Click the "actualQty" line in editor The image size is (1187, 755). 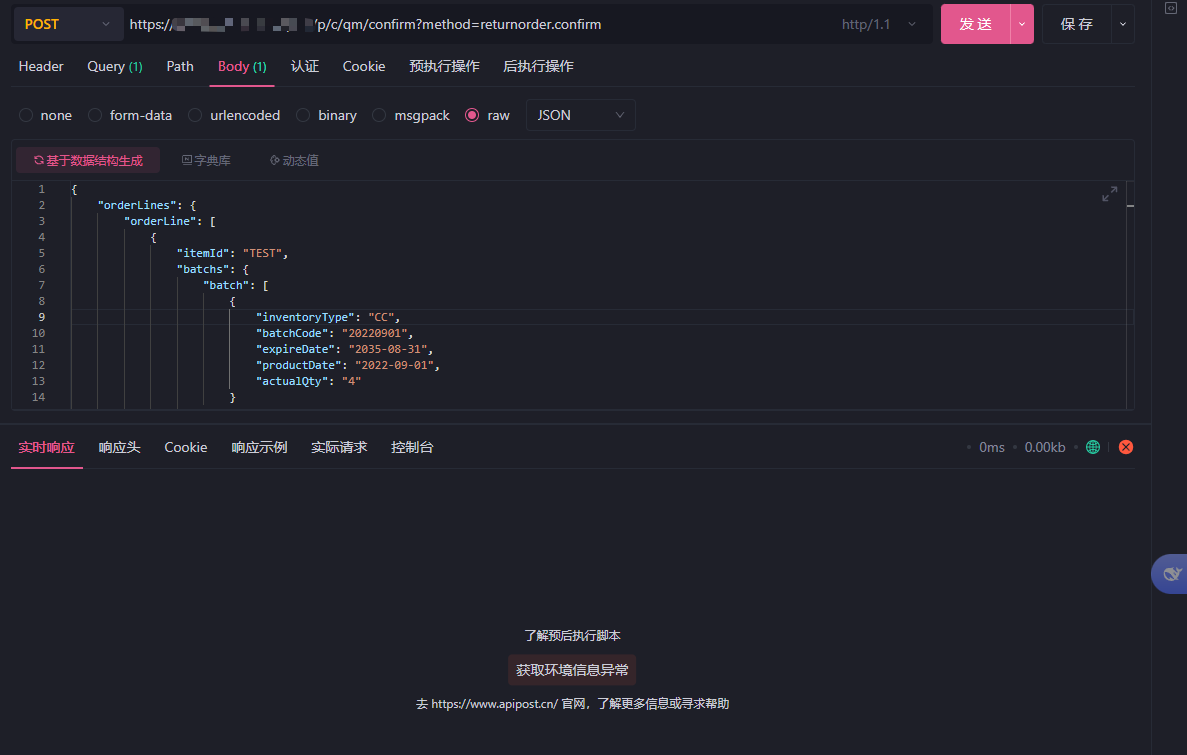point(308,381)
